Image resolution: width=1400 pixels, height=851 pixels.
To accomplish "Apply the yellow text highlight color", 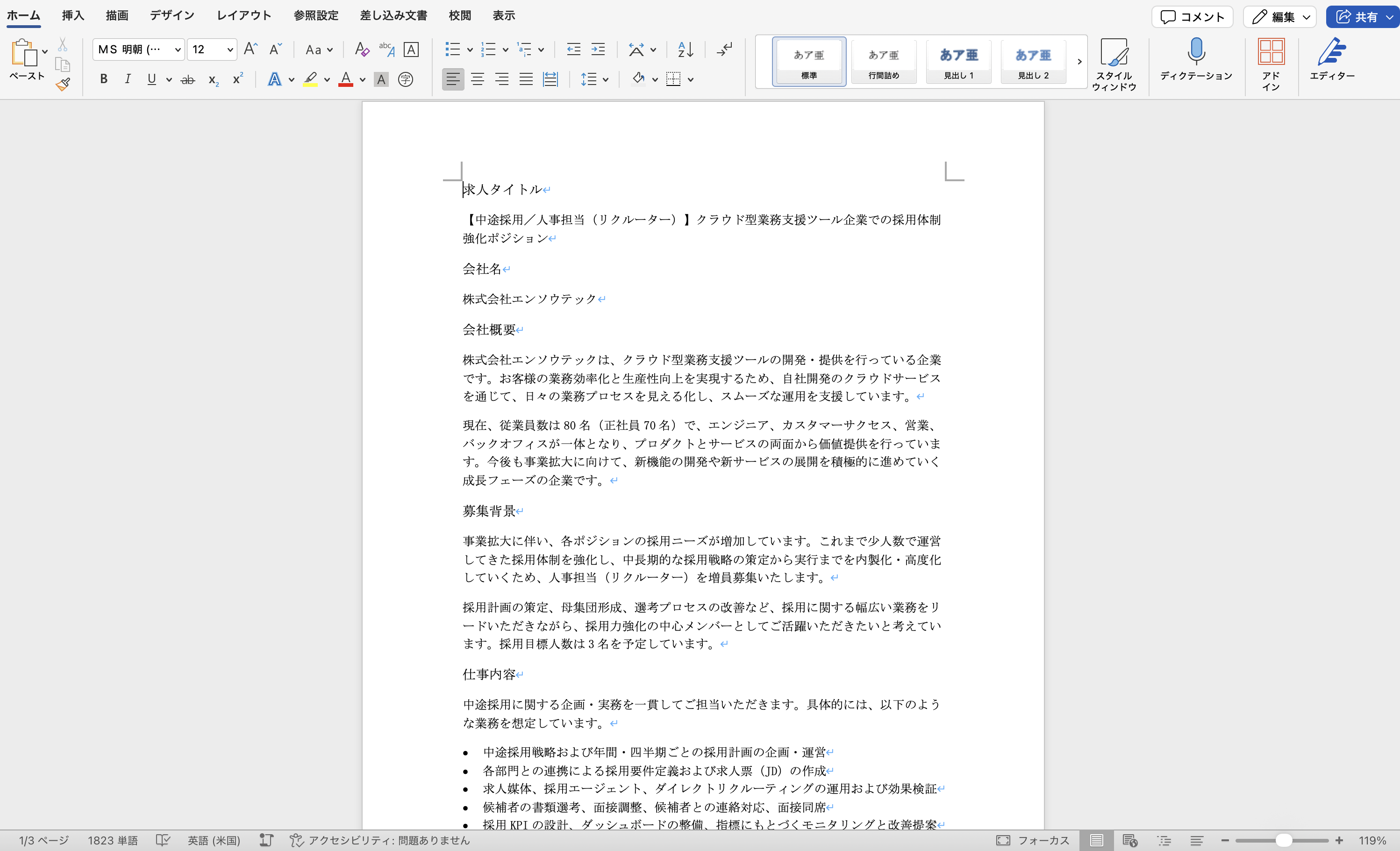I will tap(310, 79).
